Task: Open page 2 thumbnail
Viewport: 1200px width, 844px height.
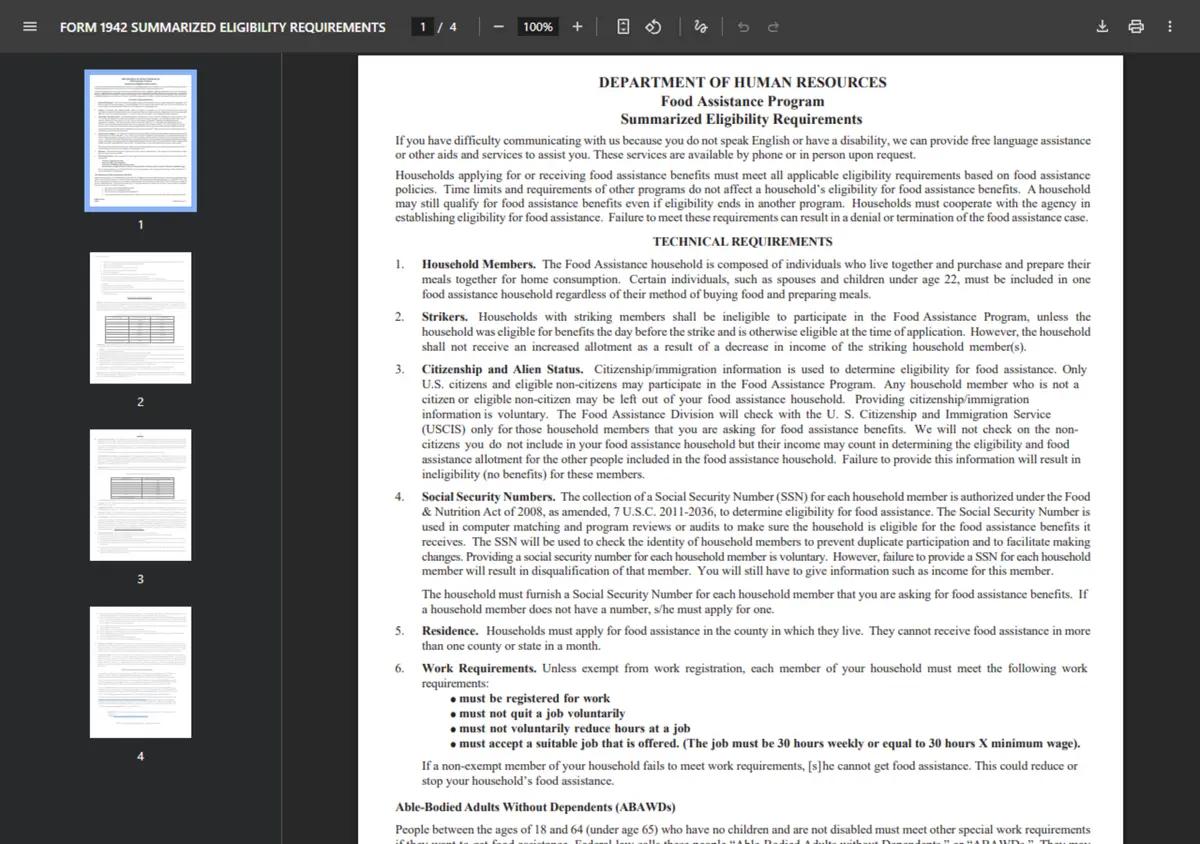Action: pyautogui.click(x=140, y=317)
